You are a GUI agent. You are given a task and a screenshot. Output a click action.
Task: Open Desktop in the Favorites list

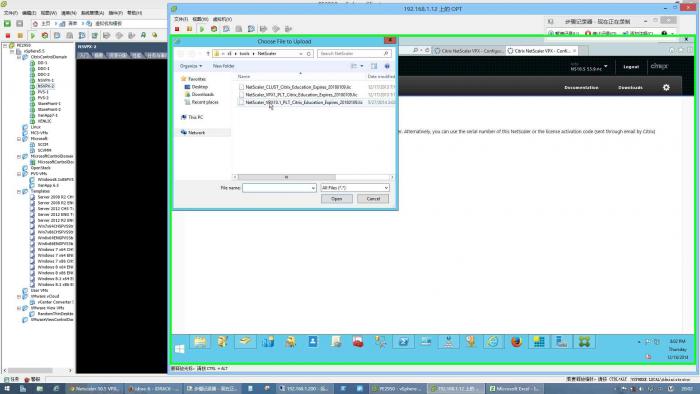tap(199, 87)
